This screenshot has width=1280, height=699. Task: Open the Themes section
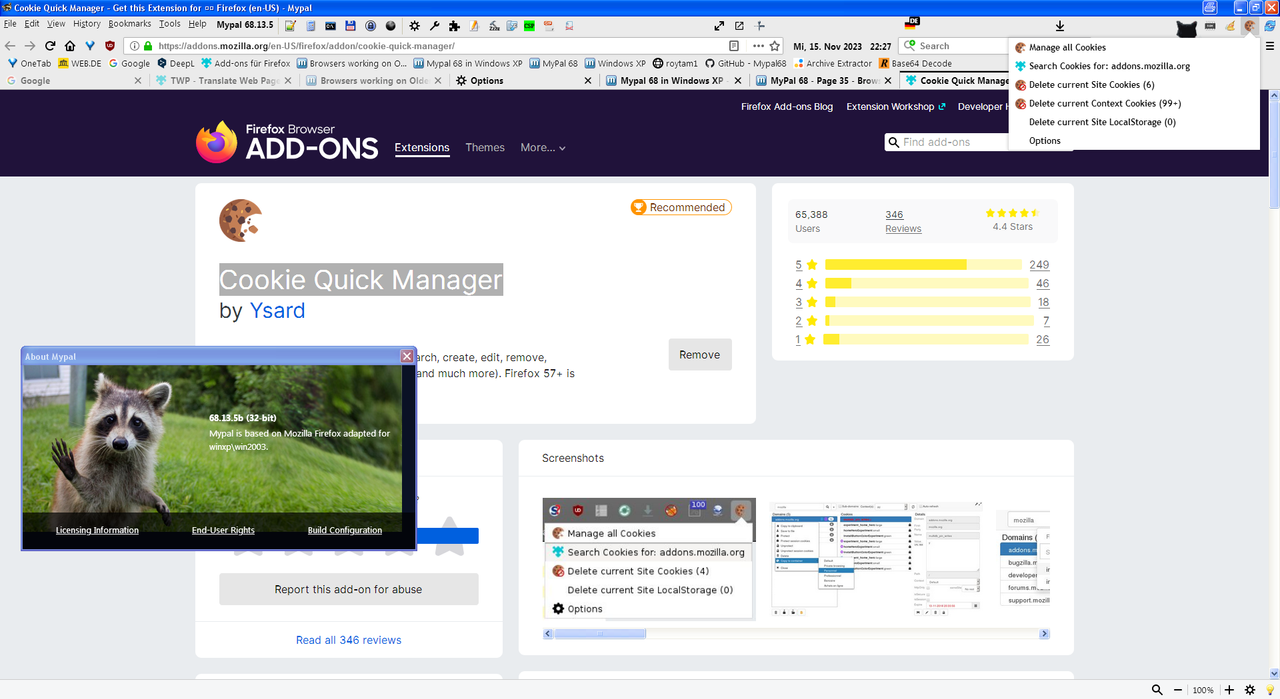pyautogui.click(x=485, y=147)
